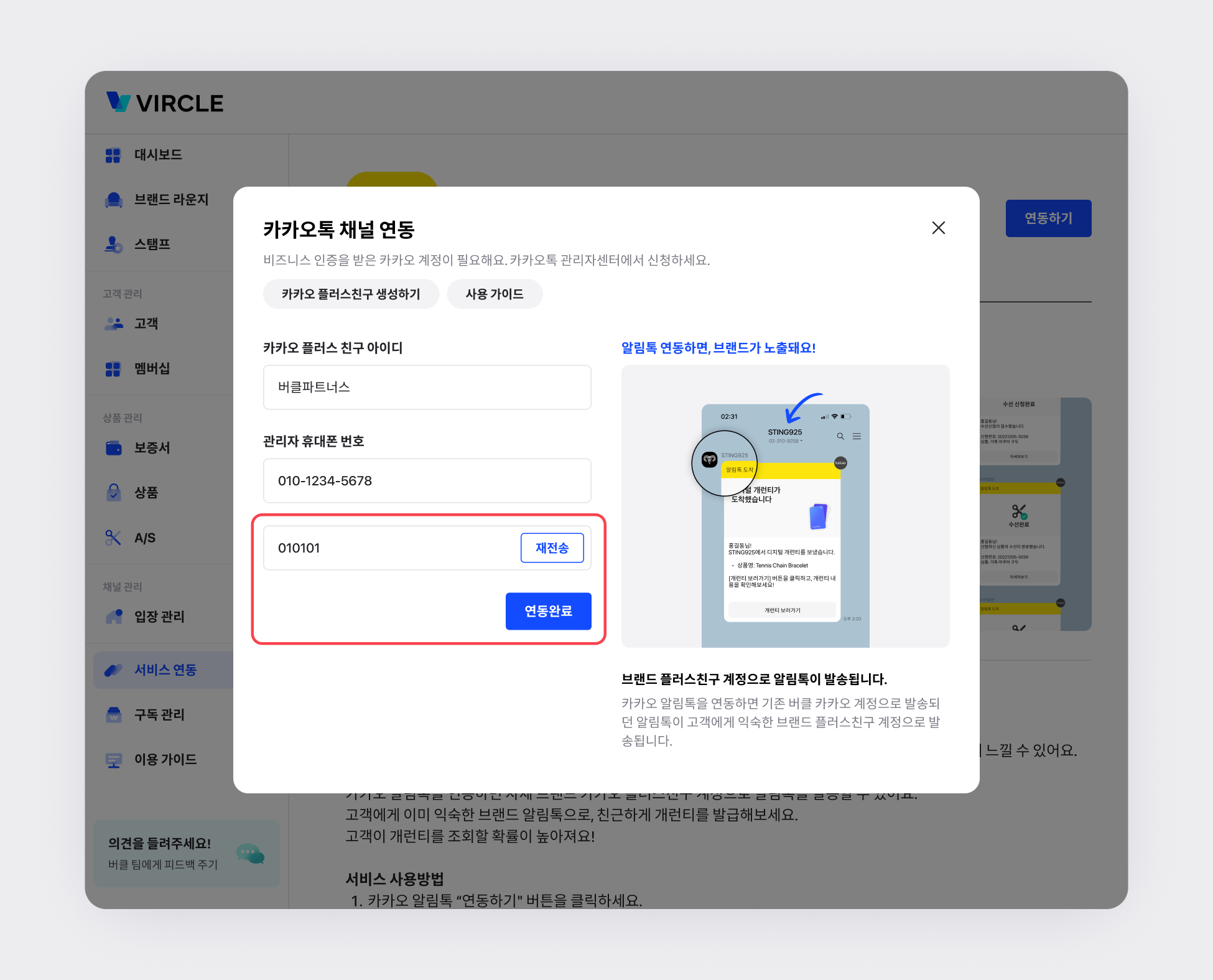
Task: Click the 카카오 플러스 친구 아이디 field
Action: (x=427, y=387)
